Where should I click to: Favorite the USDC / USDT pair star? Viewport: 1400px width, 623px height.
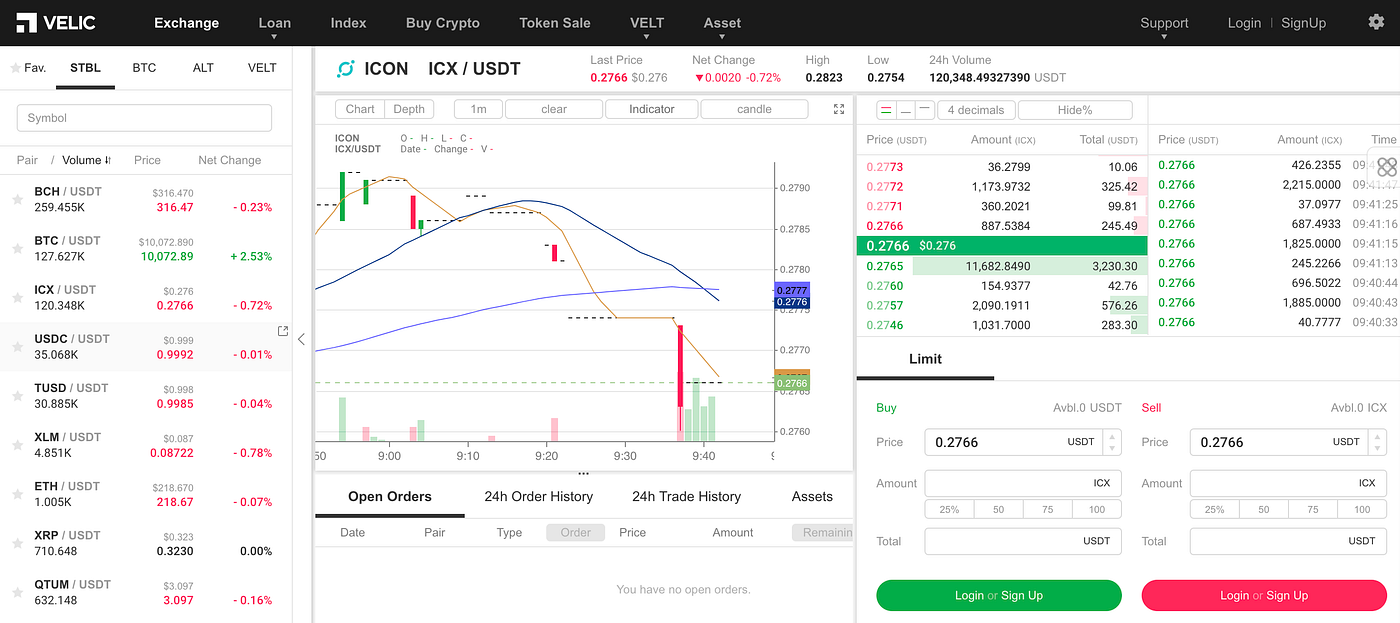click(17, 347)
